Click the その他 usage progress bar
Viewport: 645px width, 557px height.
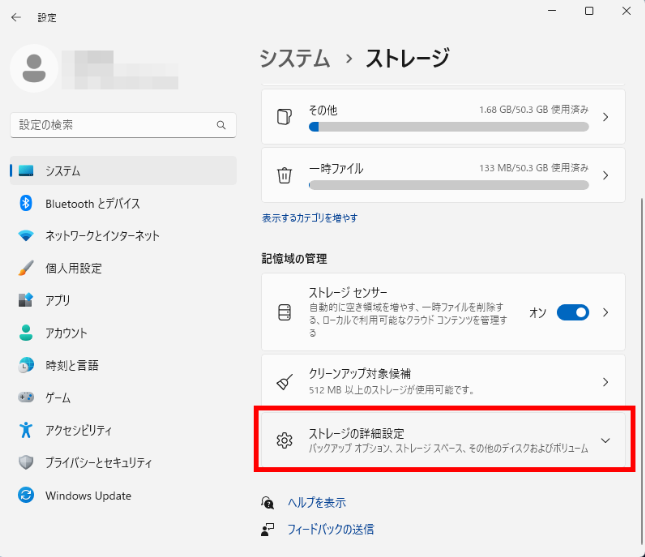449,127
